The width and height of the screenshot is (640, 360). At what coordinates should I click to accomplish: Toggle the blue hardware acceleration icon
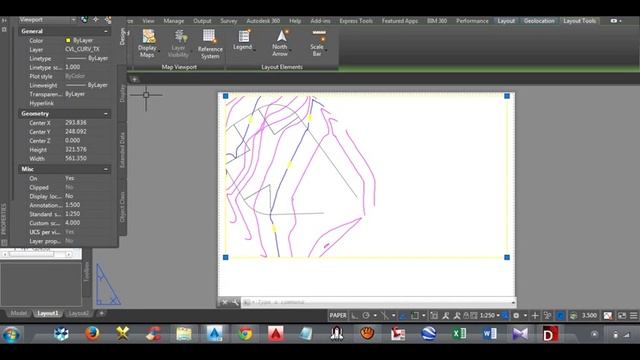coord(560,316)
